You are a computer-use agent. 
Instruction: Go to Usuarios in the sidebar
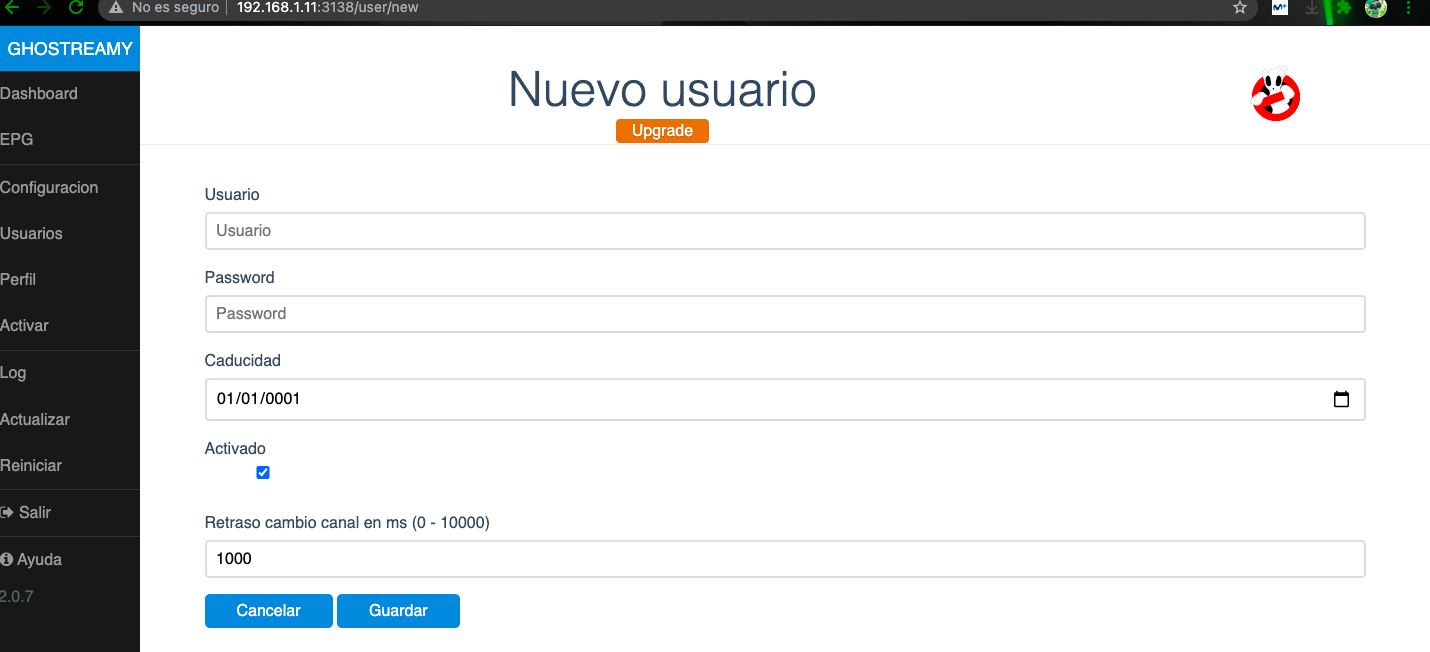(32, 234)
